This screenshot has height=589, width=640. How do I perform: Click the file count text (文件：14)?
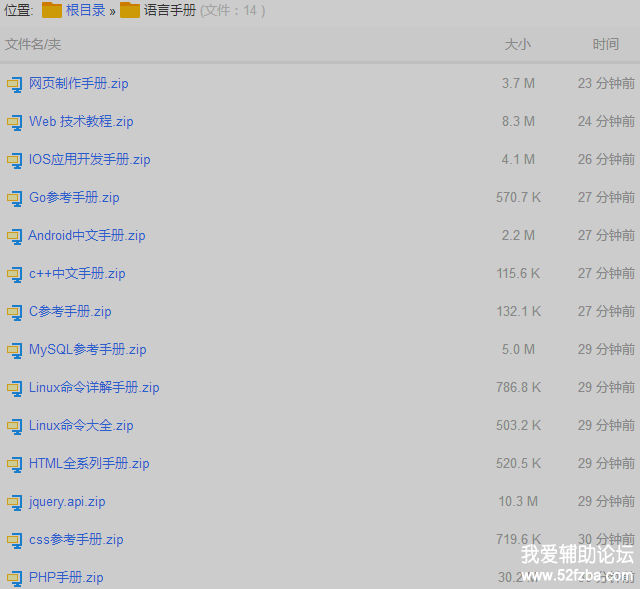[x=233, y=11]
